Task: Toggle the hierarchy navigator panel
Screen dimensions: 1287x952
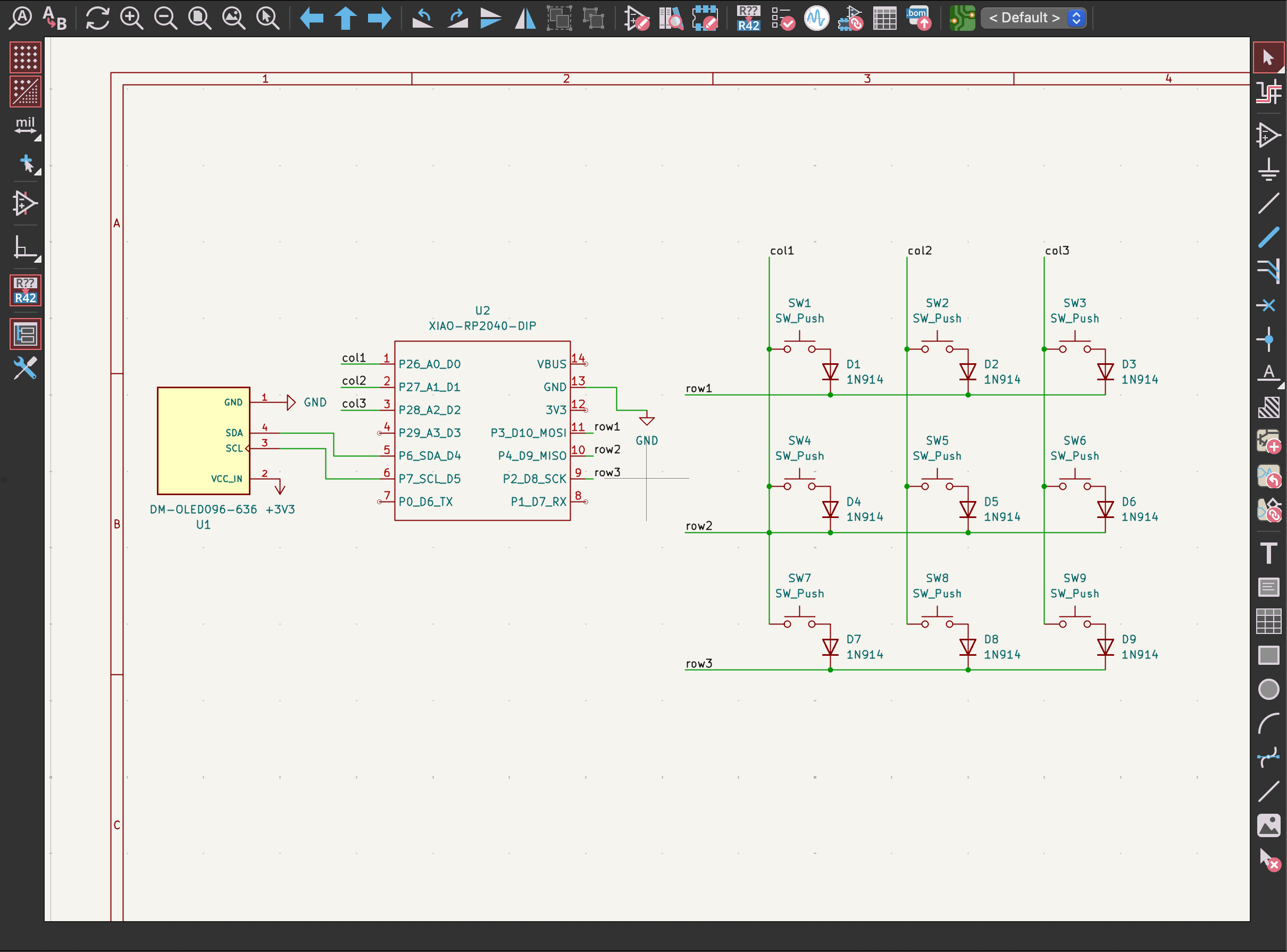Action: point(26,333)
